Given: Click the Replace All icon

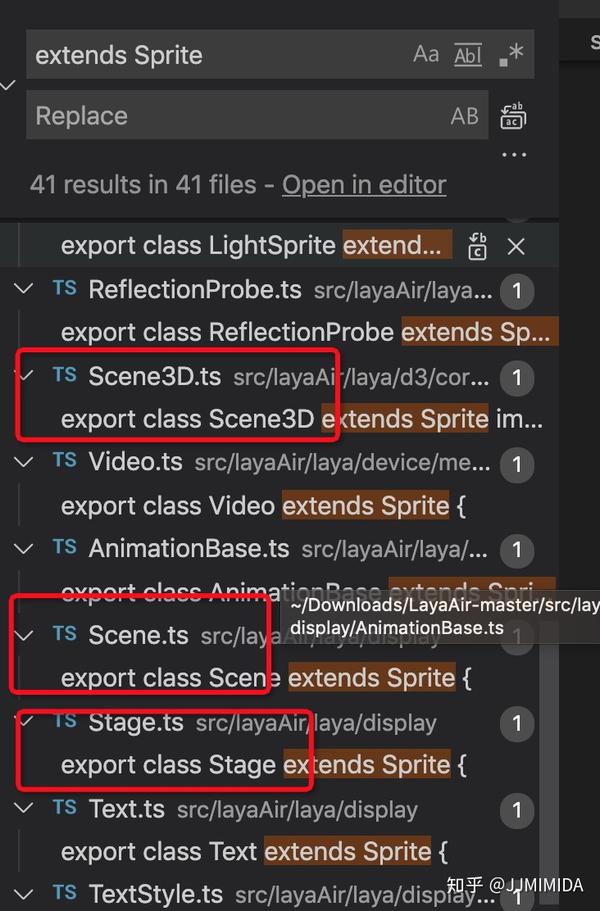Looking at the screenshot, I should coord(514,116).
